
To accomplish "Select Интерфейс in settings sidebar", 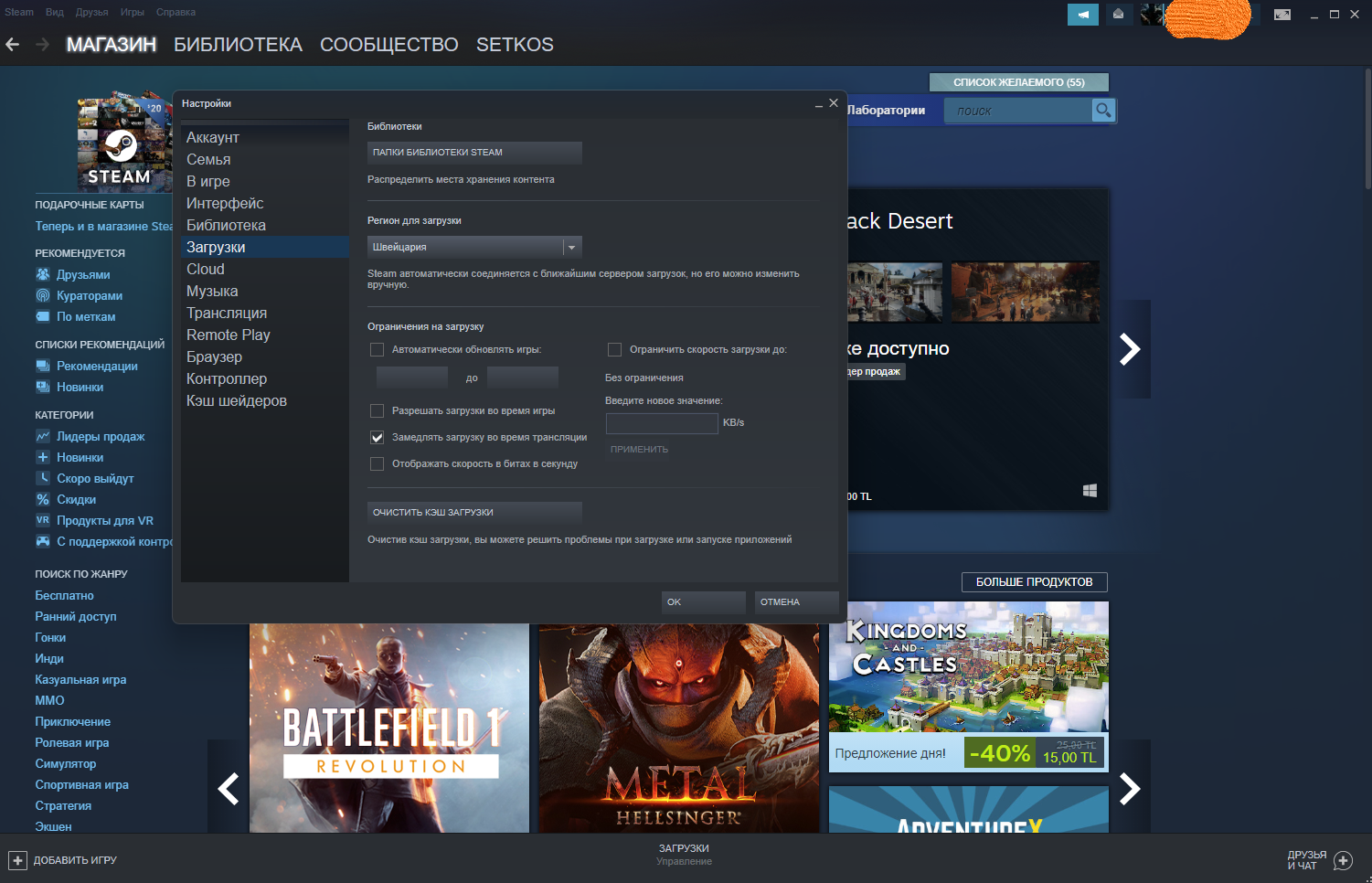I will 265,203.
